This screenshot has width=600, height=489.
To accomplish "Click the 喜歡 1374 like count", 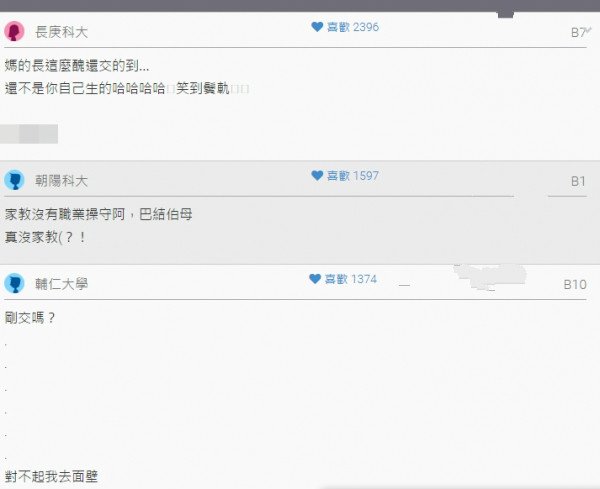I will pyautogui.click(x=351, y=279).
